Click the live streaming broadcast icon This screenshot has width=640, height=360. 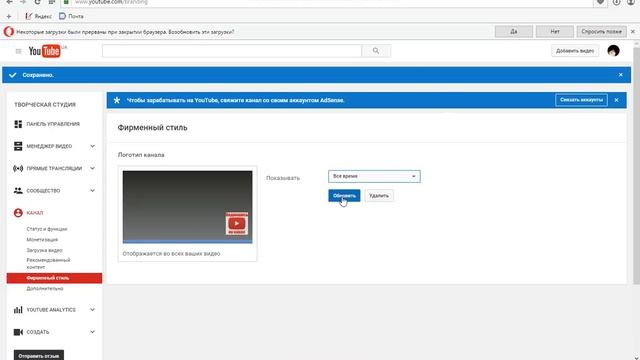click(x=18, y=168)
